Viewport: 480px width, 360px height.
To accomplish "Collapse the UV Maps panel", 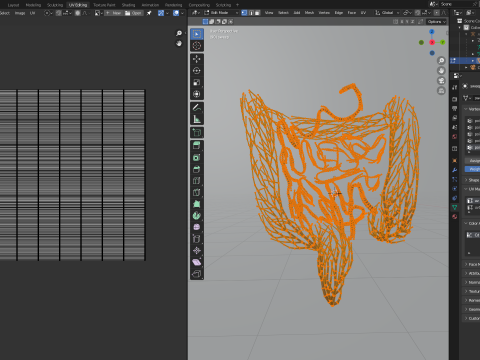I will click(x=472, y=189).
